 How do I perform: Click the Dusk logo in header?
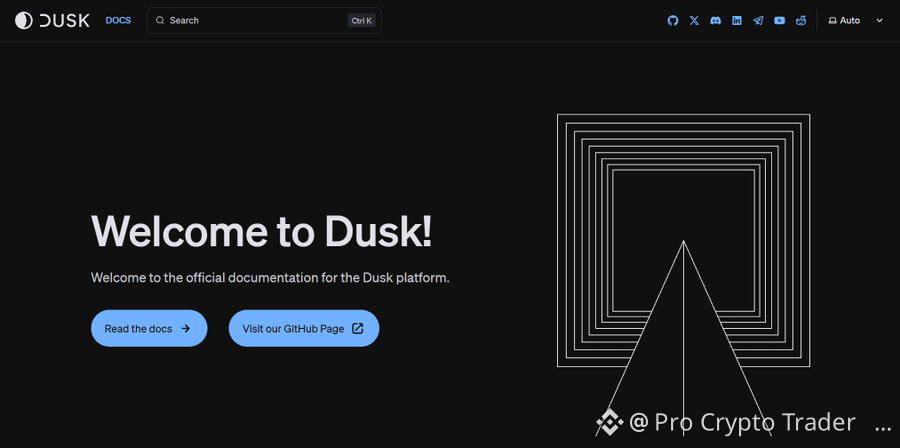pos(52,21)
